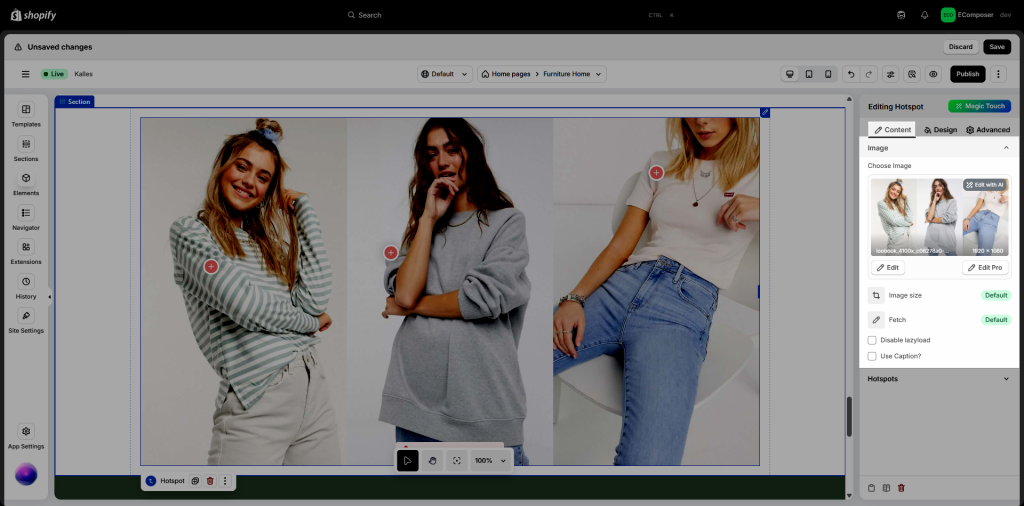Enable the Disable lazyload checkbox
The width and height of the screenshot is (1024, 506).
point(872,340)
